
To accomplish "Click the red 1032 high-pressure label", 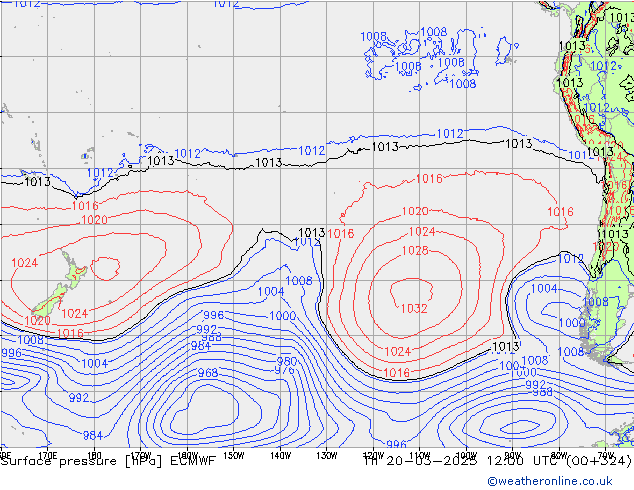I will 414,309.
